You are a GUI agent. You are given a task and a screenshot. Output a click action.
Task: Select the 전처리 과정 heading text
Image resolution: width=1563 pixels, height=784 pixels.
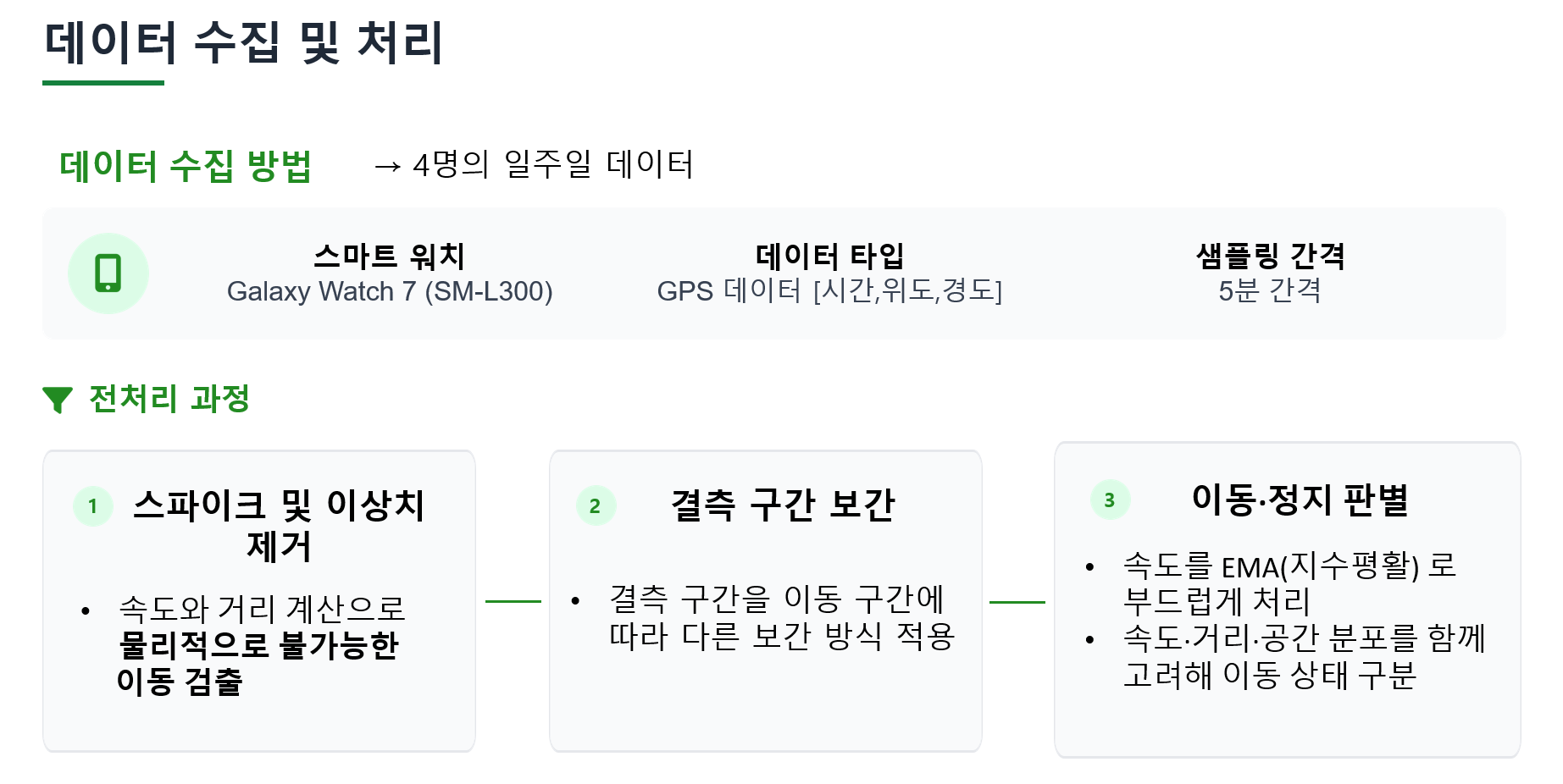click(x=169, y=398)
